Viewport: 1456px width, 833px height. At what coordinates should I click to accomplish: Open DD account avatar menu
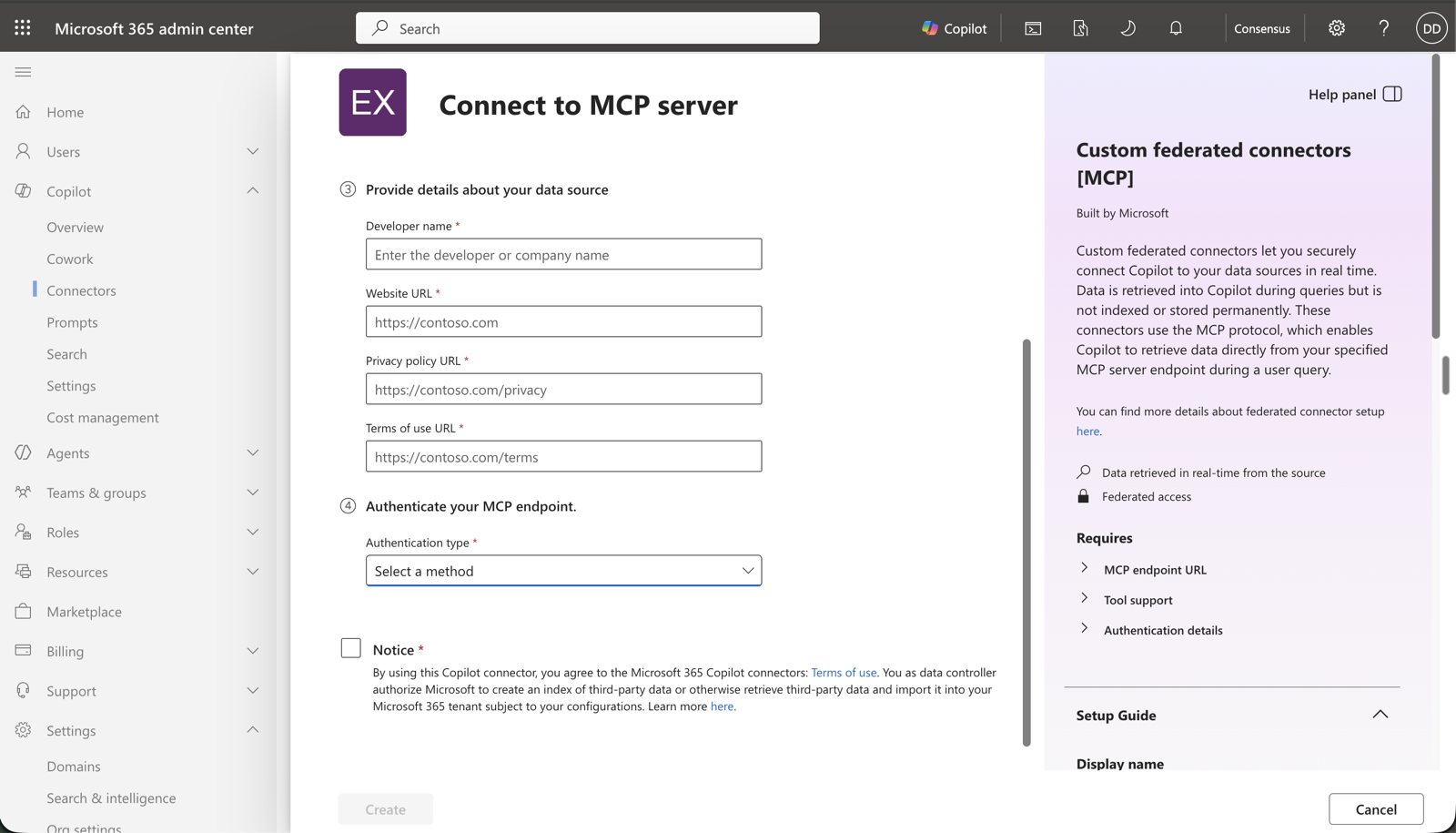1431,28
